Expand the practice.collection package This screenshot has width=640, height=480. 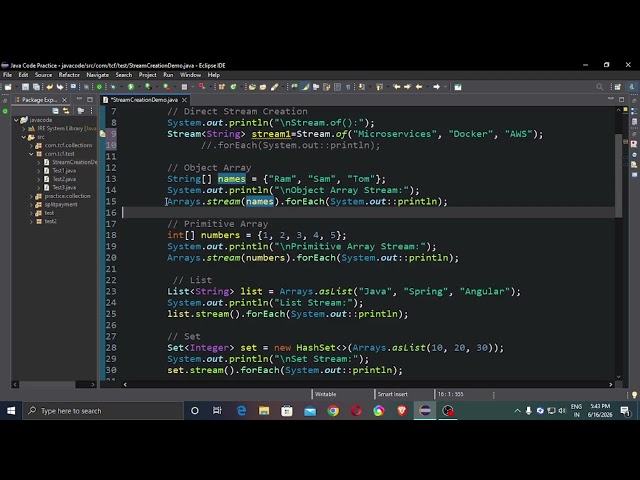[31, 196]
